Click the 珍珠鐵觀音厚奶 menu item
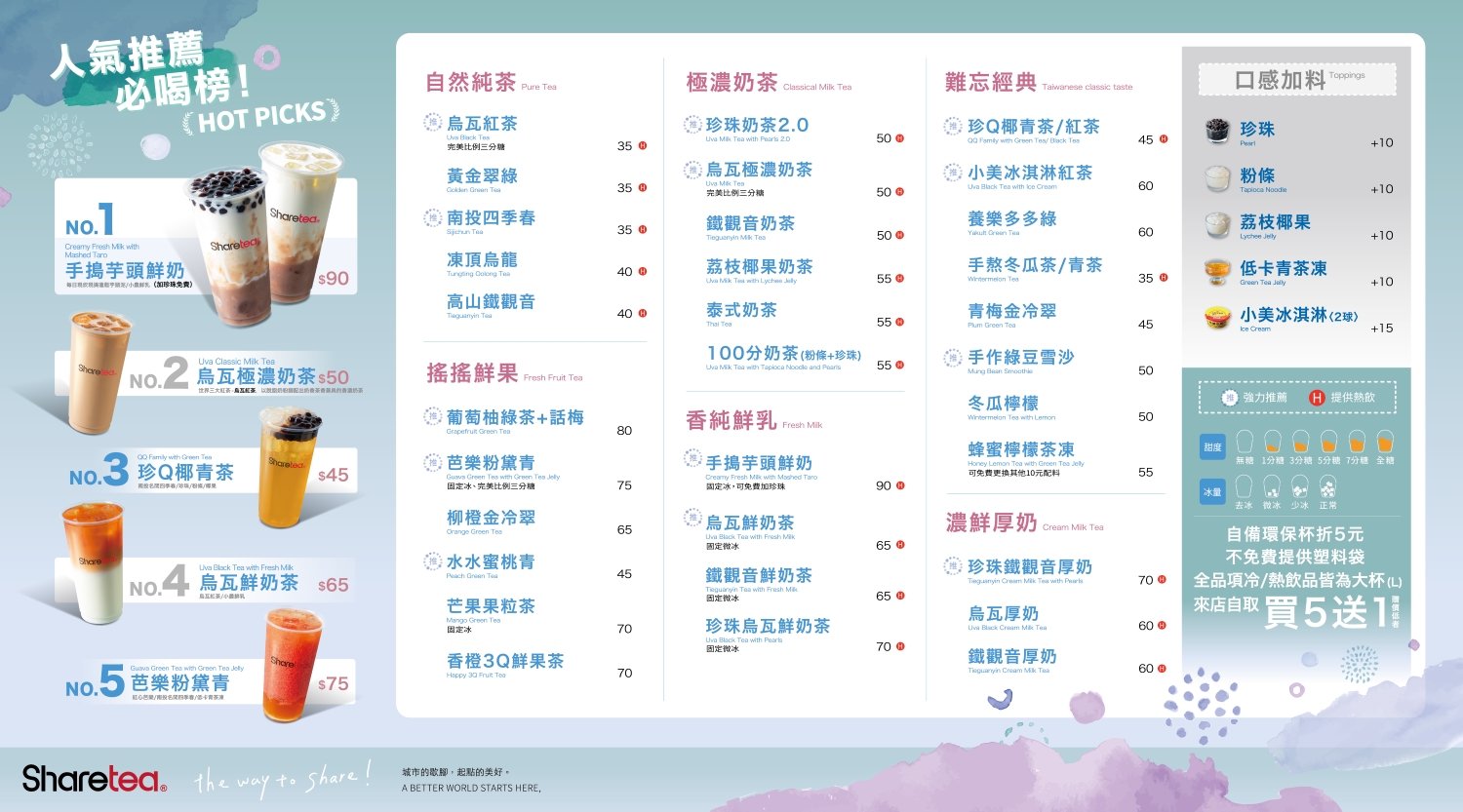This screenshot has height=812, width=1463. 1029,571
